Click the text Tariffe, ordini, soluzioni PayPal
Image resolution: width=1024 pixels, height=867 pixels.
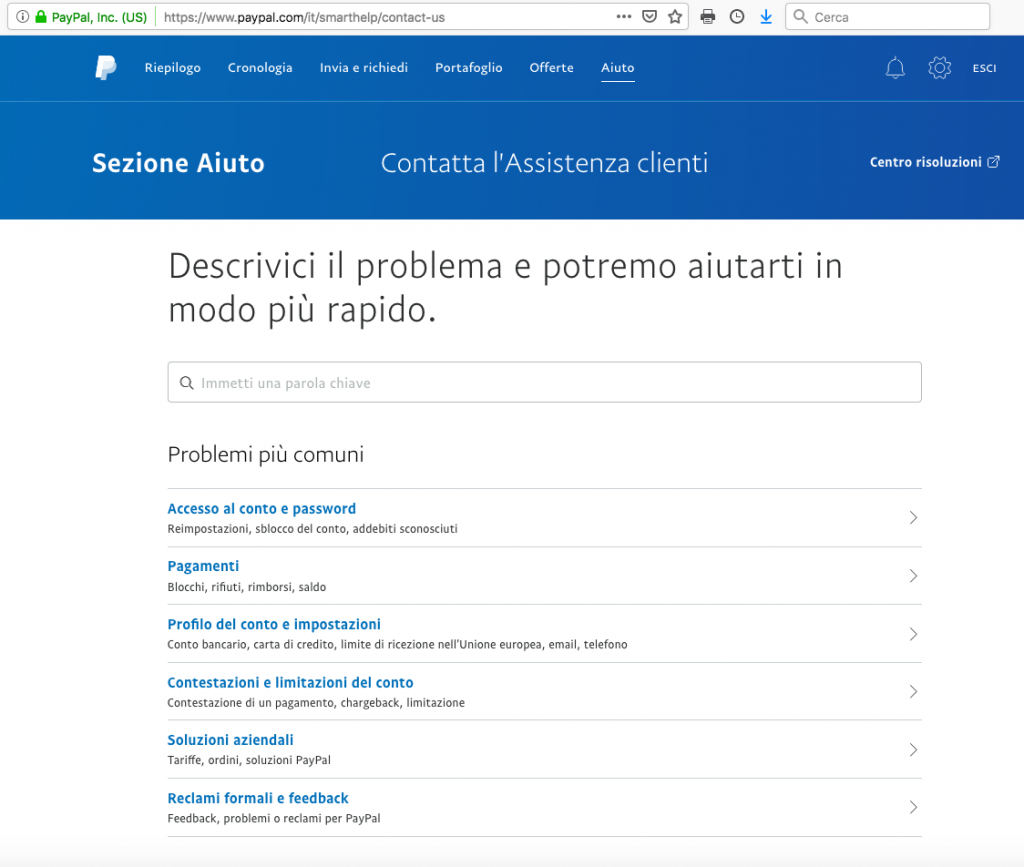(x=249, y=760)
